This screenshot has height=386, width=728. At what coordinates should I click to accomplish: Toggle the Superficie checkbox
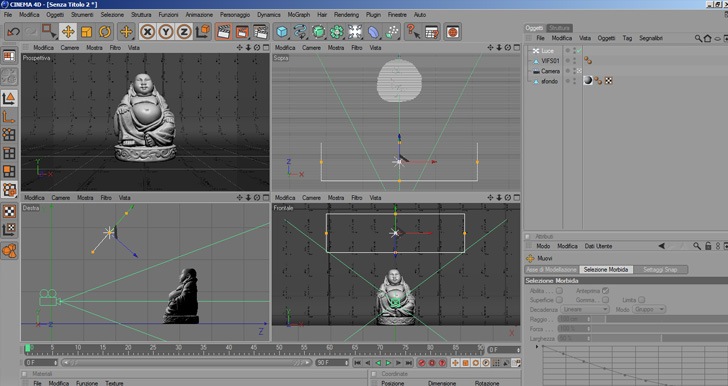point(559,300)
